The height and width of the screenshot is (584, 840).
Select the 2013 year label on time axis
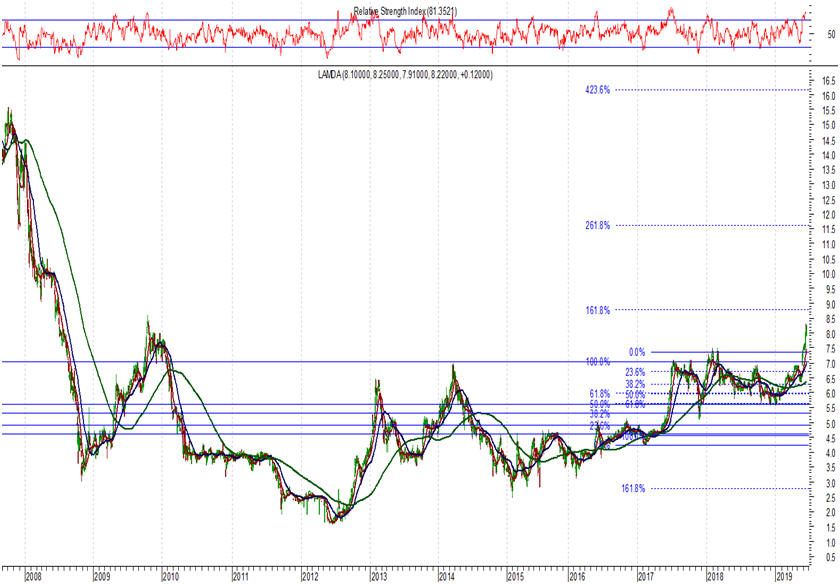coord(378,577)
